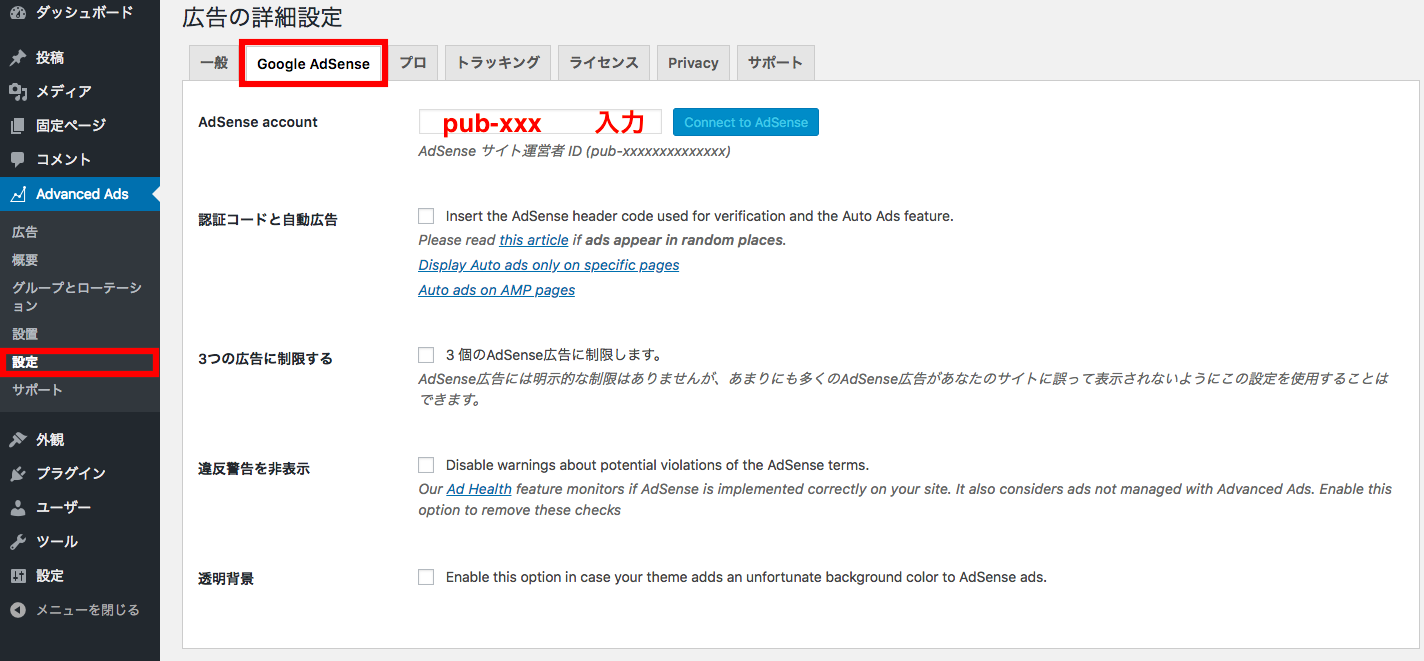Open 広告 under Advanced Ads submenu
This screenshot has height=661, width=1424.
coord(25,232)
